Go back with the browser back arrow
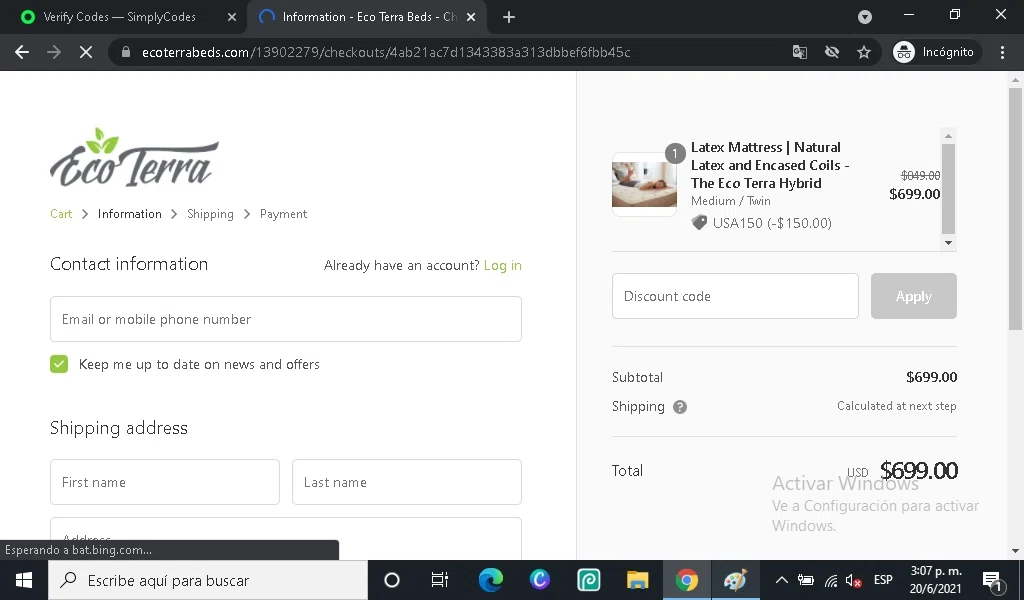 tap(22, 52)
